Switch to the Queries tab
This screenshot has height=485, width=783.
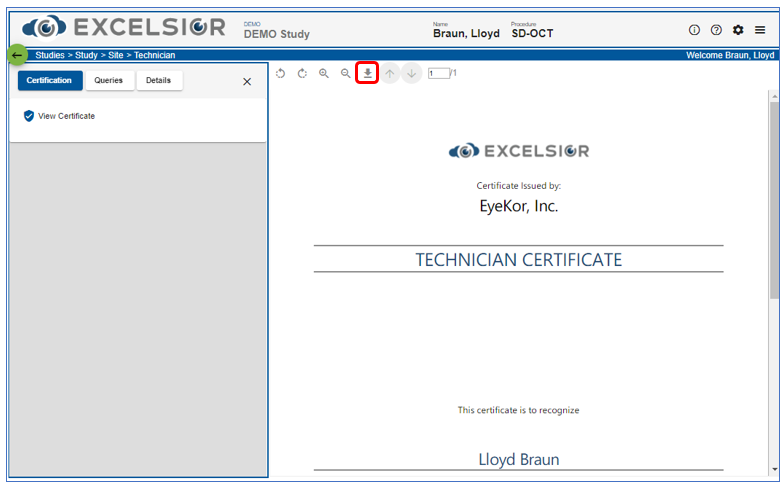point(109,80)
